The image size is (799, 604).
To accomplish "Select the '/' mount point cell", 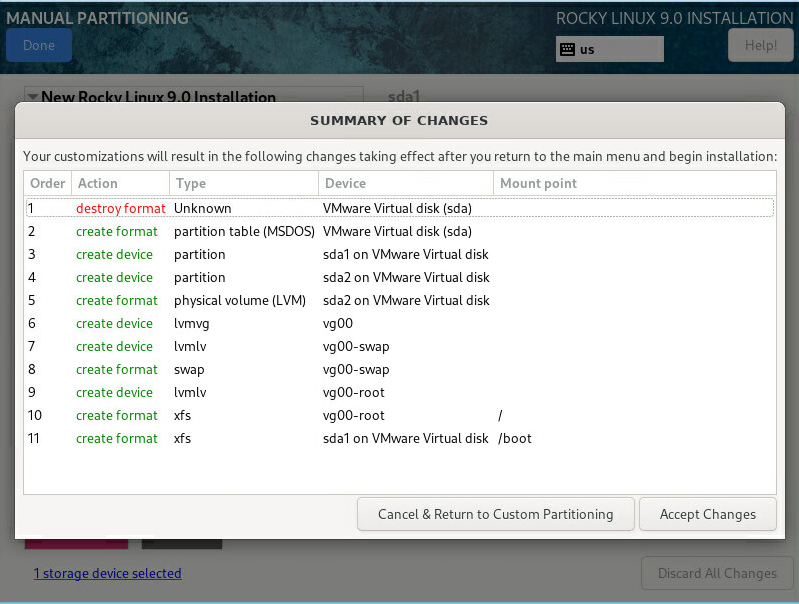I will coord(500,416).
